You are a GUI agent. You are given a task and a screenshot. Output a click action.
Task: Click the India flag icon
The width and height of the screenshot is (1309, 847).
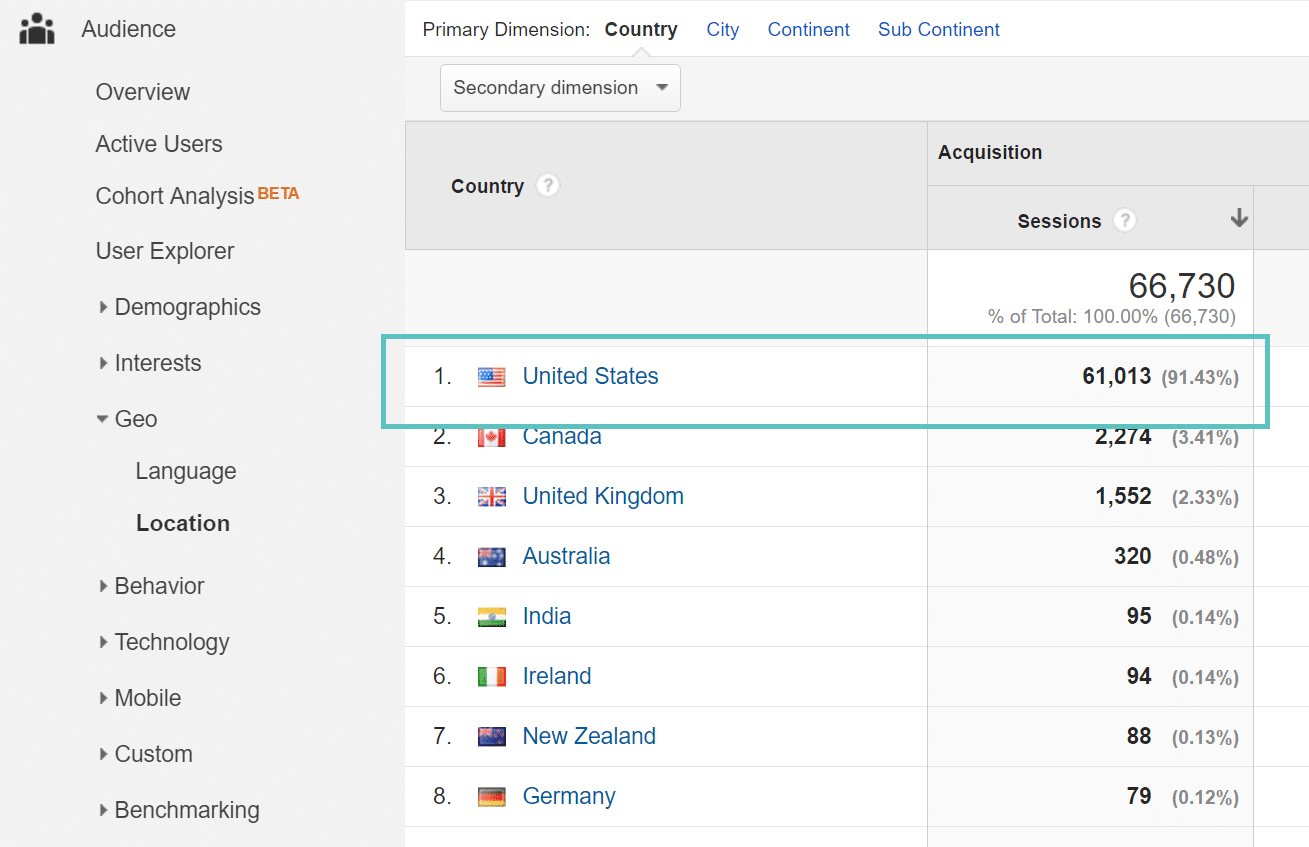tap(491, 616)
